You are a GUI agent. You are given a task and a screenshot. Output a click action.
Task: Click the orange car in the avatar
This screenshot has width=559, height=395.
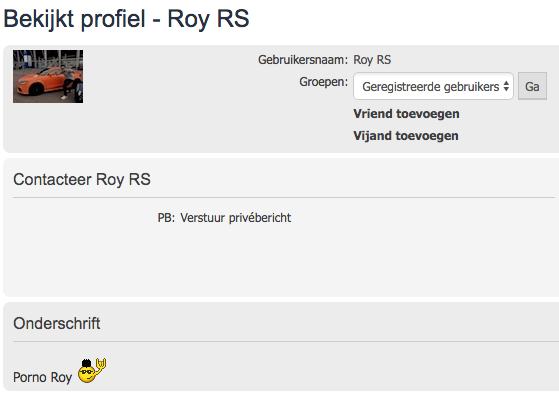coord(45,81)
